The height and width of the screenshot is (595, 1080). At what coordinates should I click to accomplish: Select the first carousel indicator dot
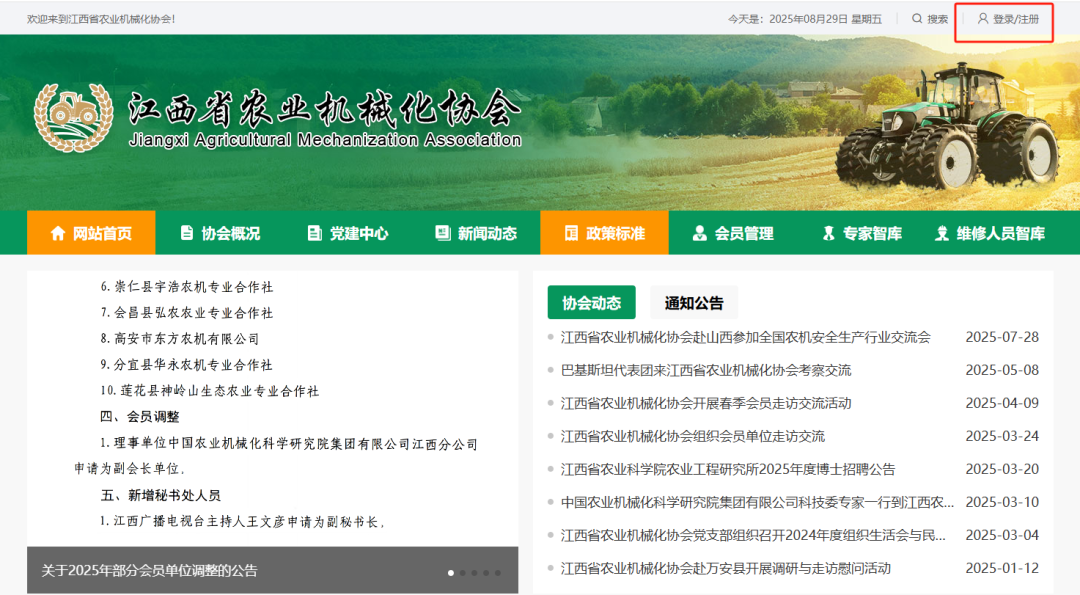point(451,573)
